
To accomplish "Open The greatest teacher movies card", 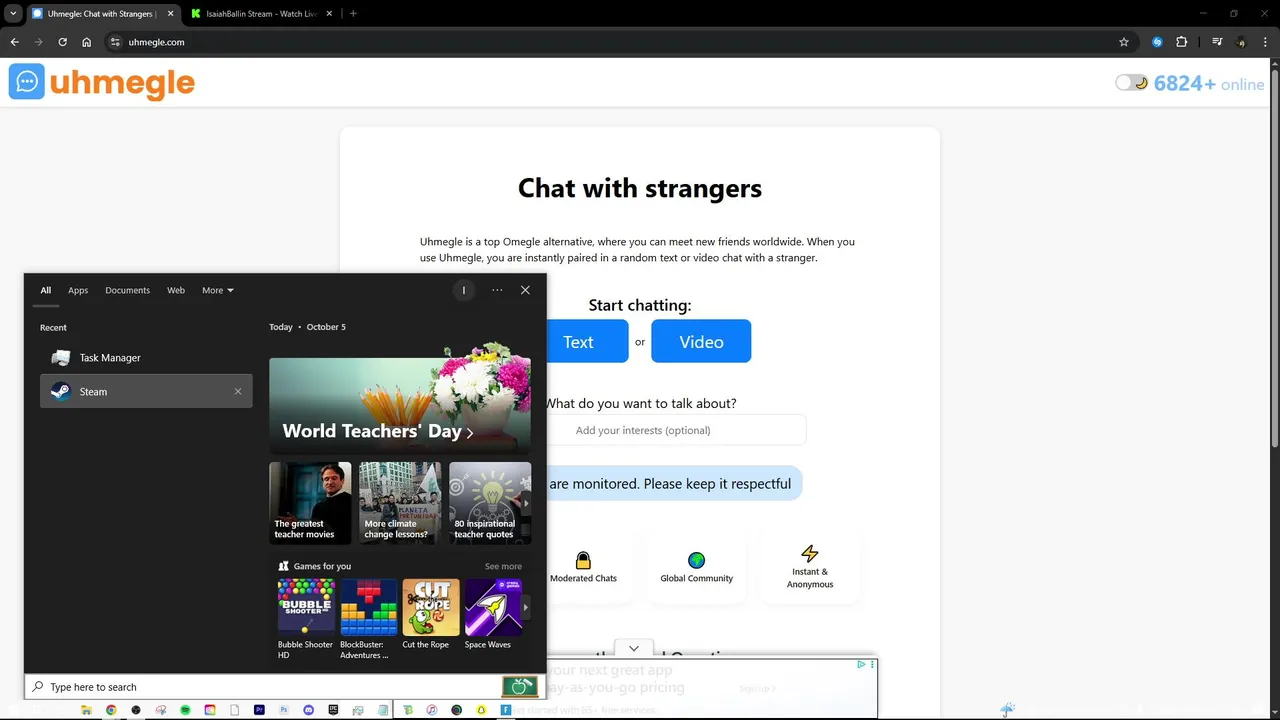I will point(310,503).
